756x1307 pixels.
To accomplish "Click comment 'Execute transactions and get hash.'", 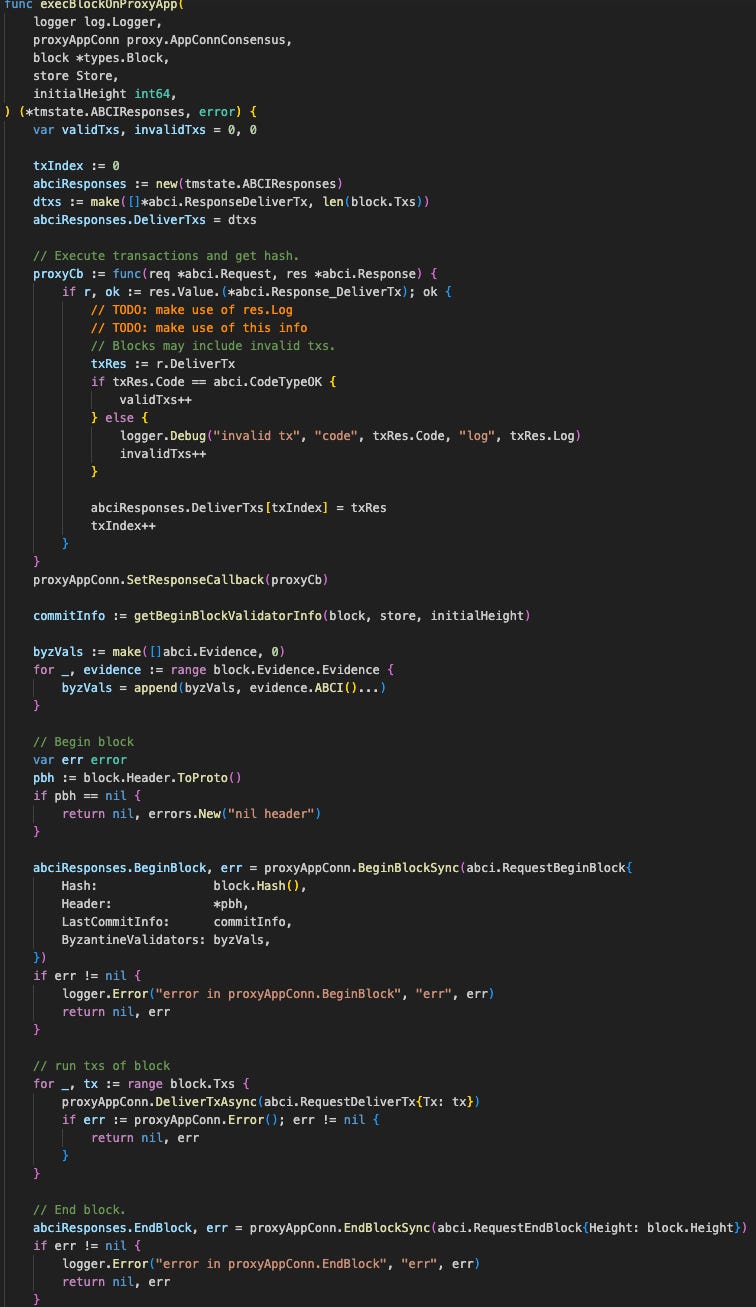I will [x=166, y=255].
